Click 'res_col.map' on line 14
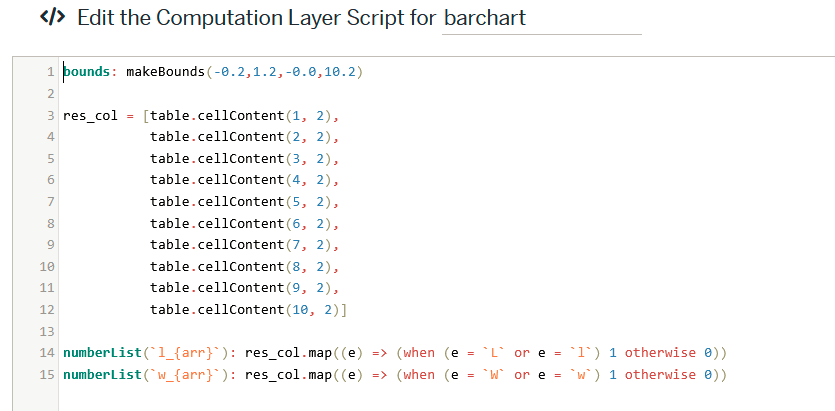Image resolution: width=835 pixels, height=411 pixels. click(289, 353)
